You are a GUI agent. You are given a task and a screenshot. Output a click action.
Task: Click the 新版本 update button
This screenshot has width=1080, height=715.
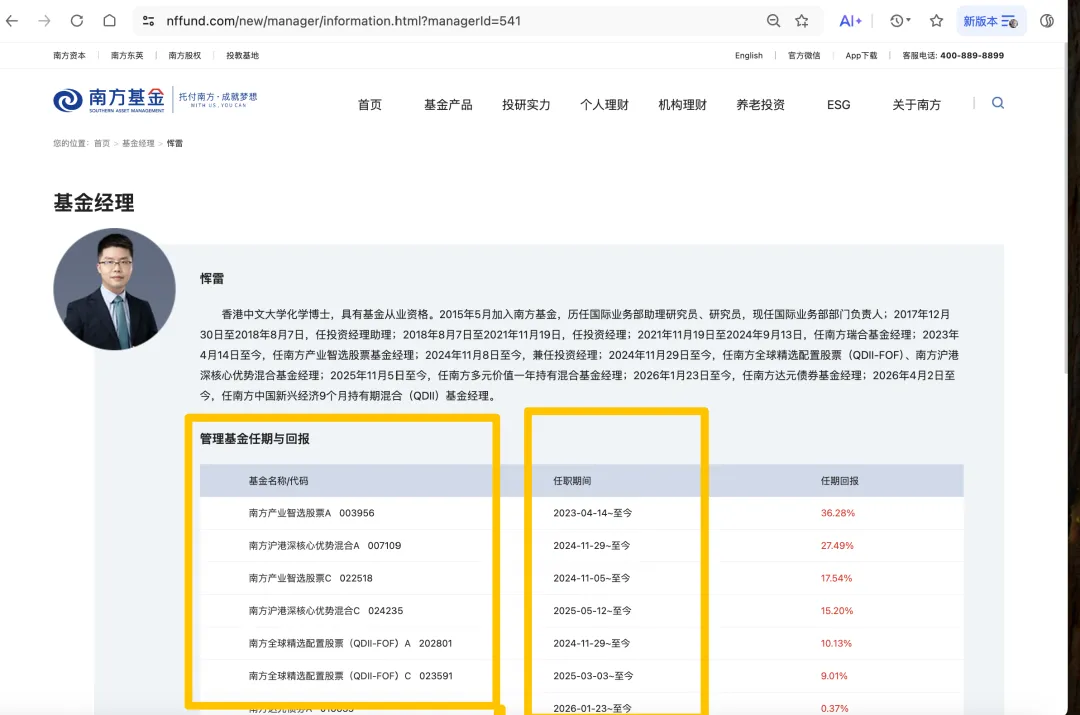click(990, 21)
